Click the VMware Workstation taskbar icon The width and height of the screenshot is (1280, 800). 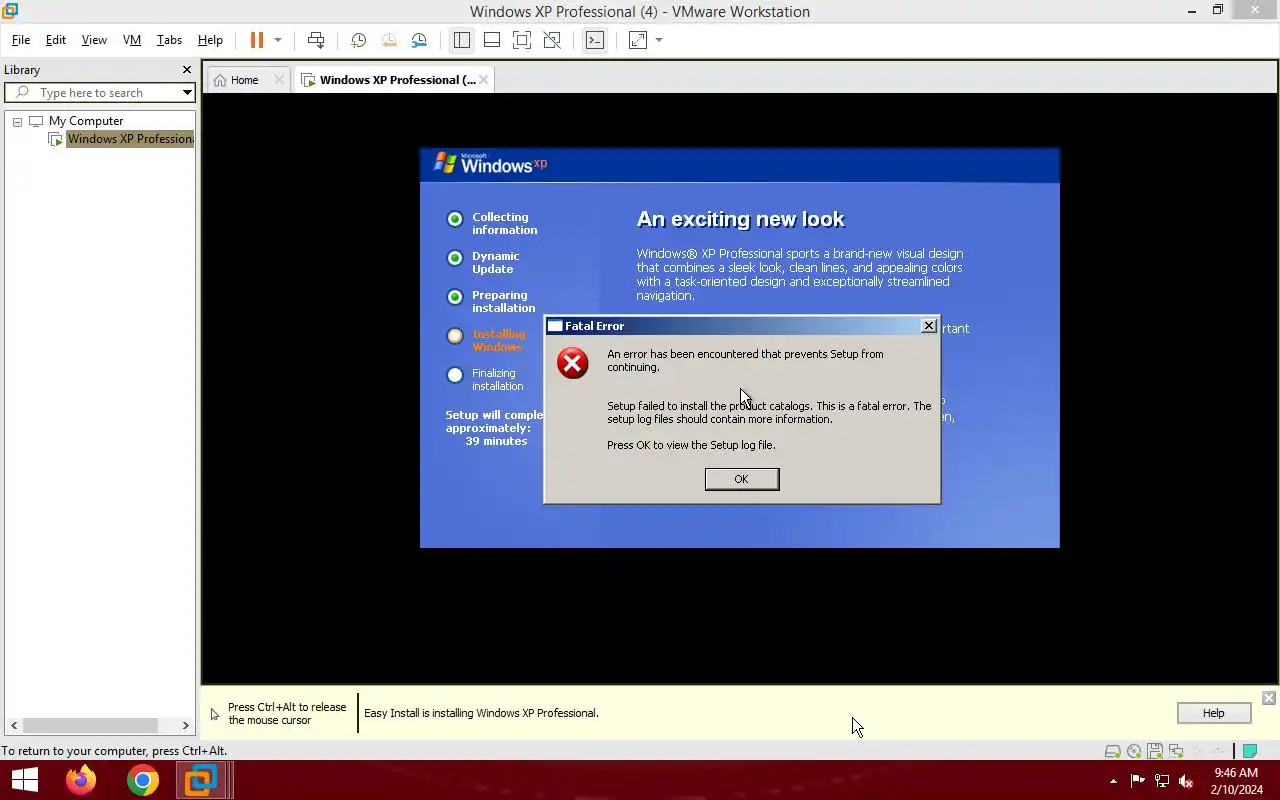(x=203, y=780)
